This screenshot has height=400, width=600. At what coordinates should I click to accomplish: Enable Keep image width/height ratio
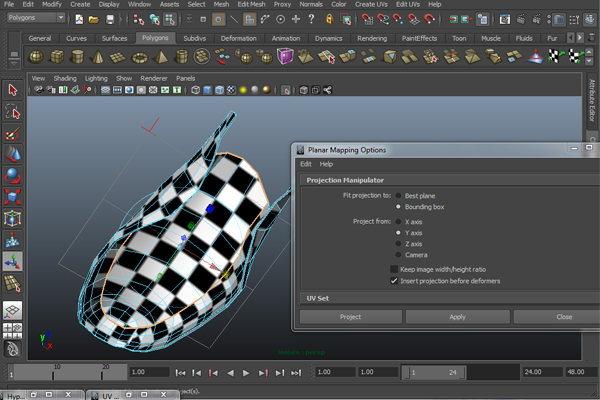(394, 269)
